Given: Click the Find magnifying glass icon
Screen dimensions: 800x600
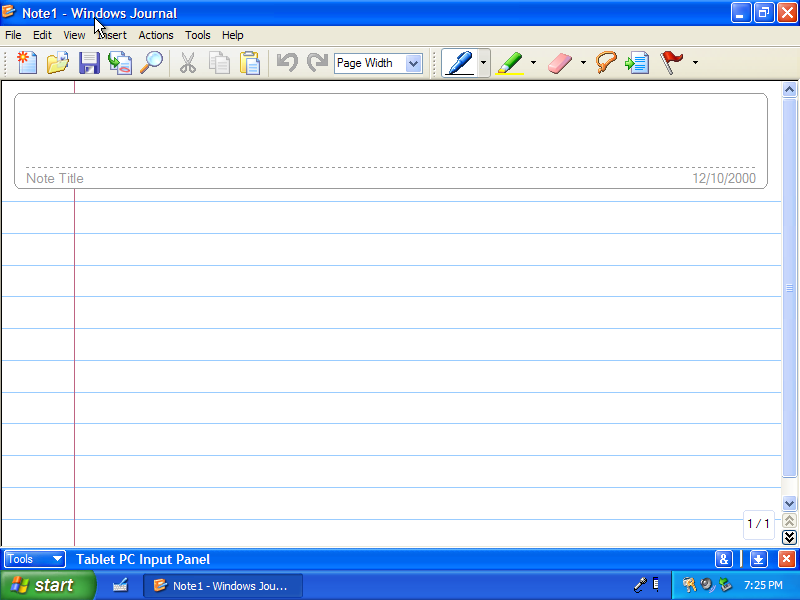Looking at the screenshot, I should pos(151,63).
